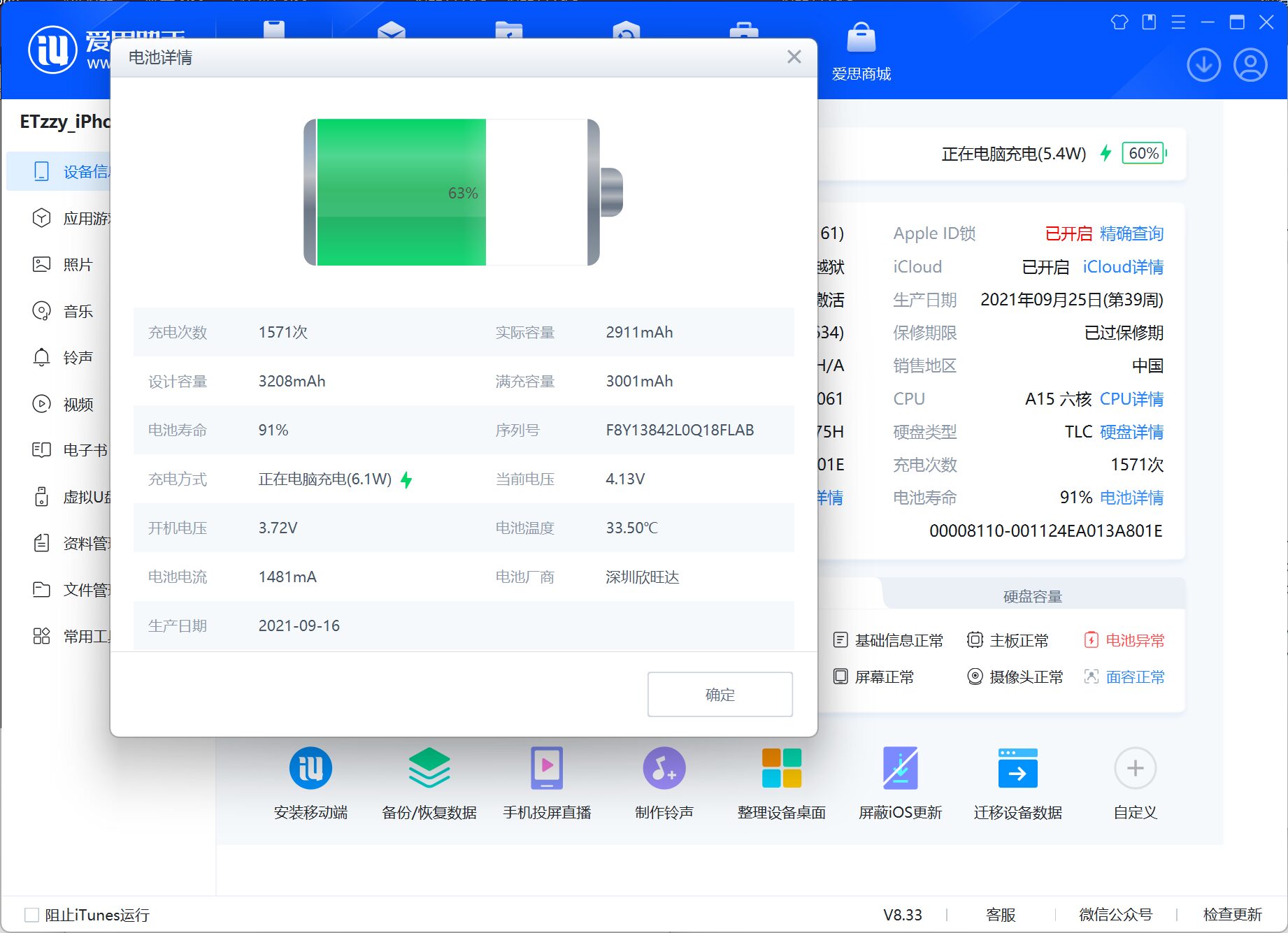
Task: Click the 确定 button
Action: click(x=720, y=694)
